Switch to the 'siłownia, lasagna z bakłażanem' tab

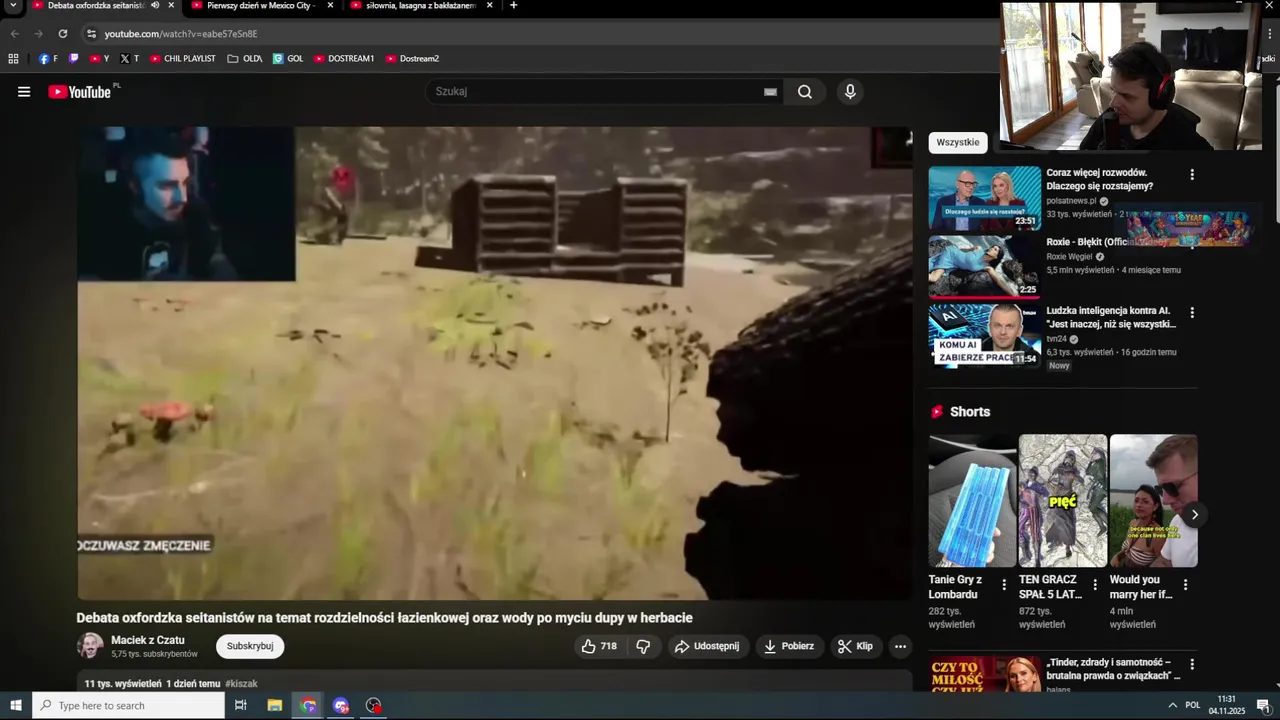click(x=420, y=6)
